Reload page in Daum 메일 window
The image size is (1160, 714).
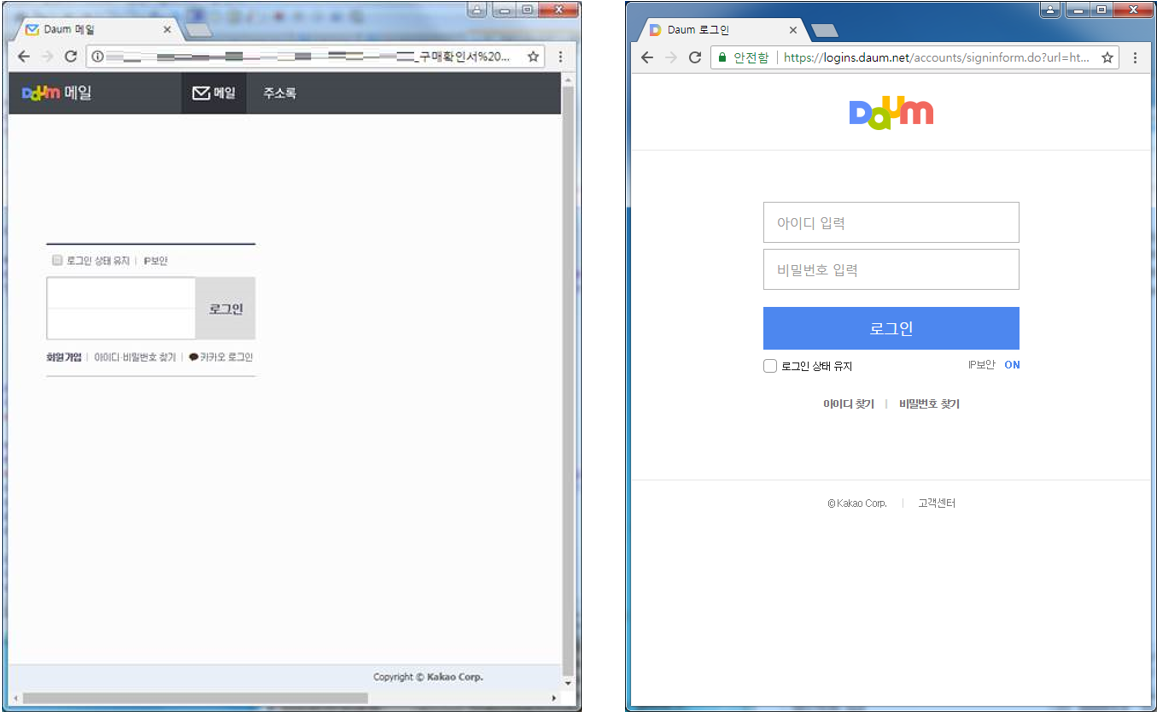[70, 56]
